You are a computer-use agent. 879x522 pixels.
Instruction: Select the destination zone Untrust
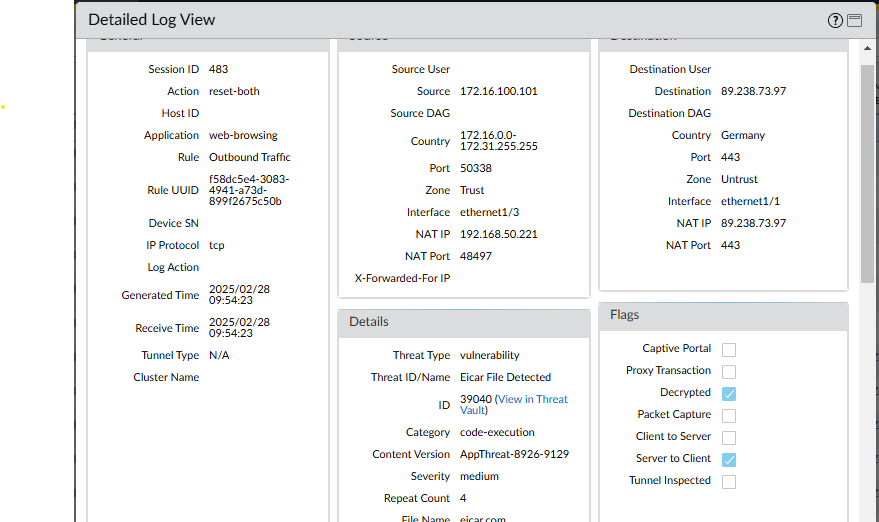739,179
